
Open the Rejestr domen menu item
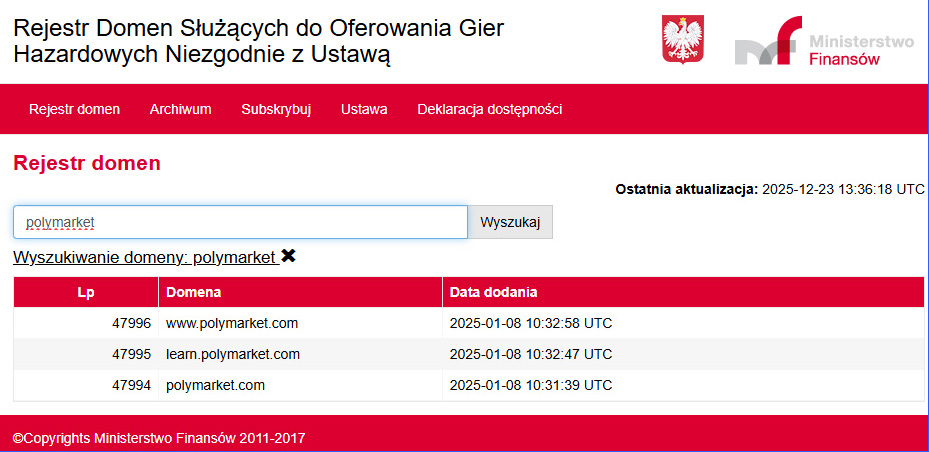(x=75, y=110)
